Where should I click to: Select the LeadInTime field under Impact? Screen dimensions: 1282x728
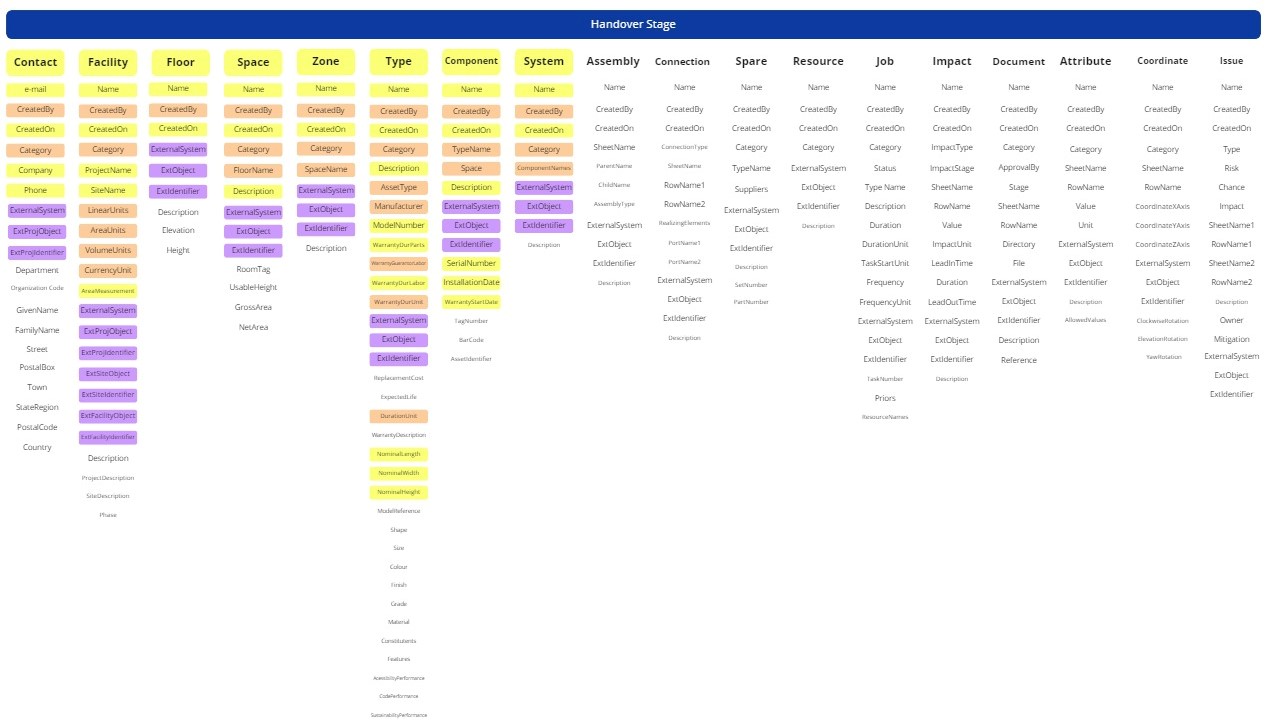tap(951, 263)
